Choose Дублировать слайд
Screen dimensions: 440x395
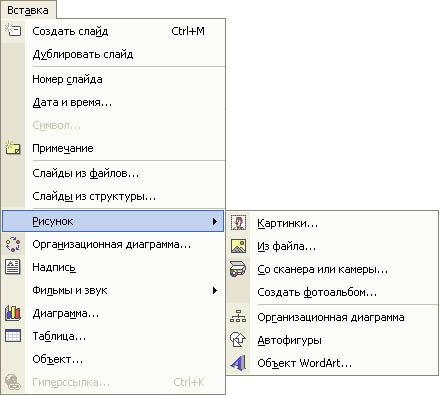tap(113, 54)
